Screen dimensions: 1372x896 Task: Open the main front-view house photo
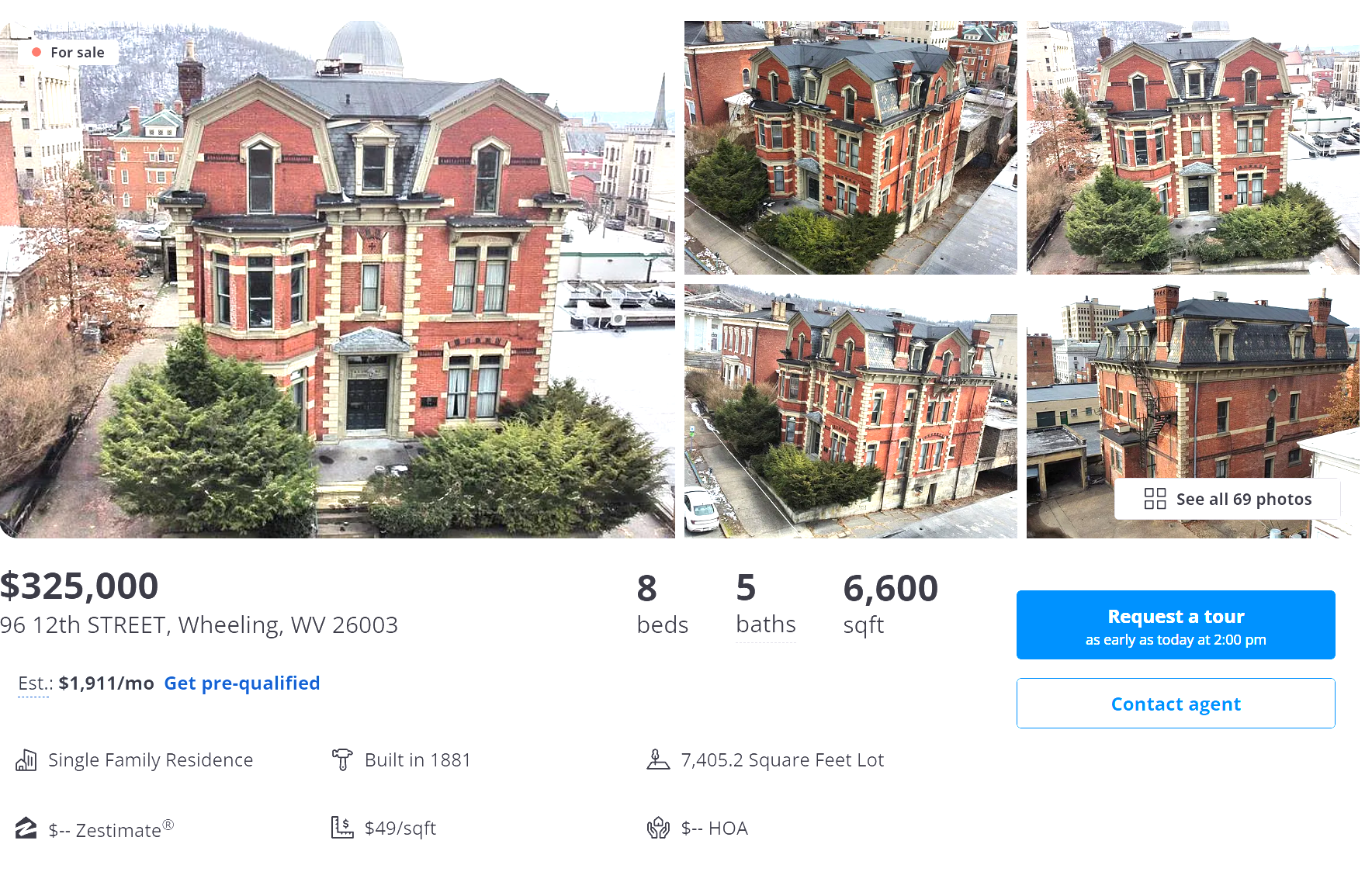click(338, 279)
